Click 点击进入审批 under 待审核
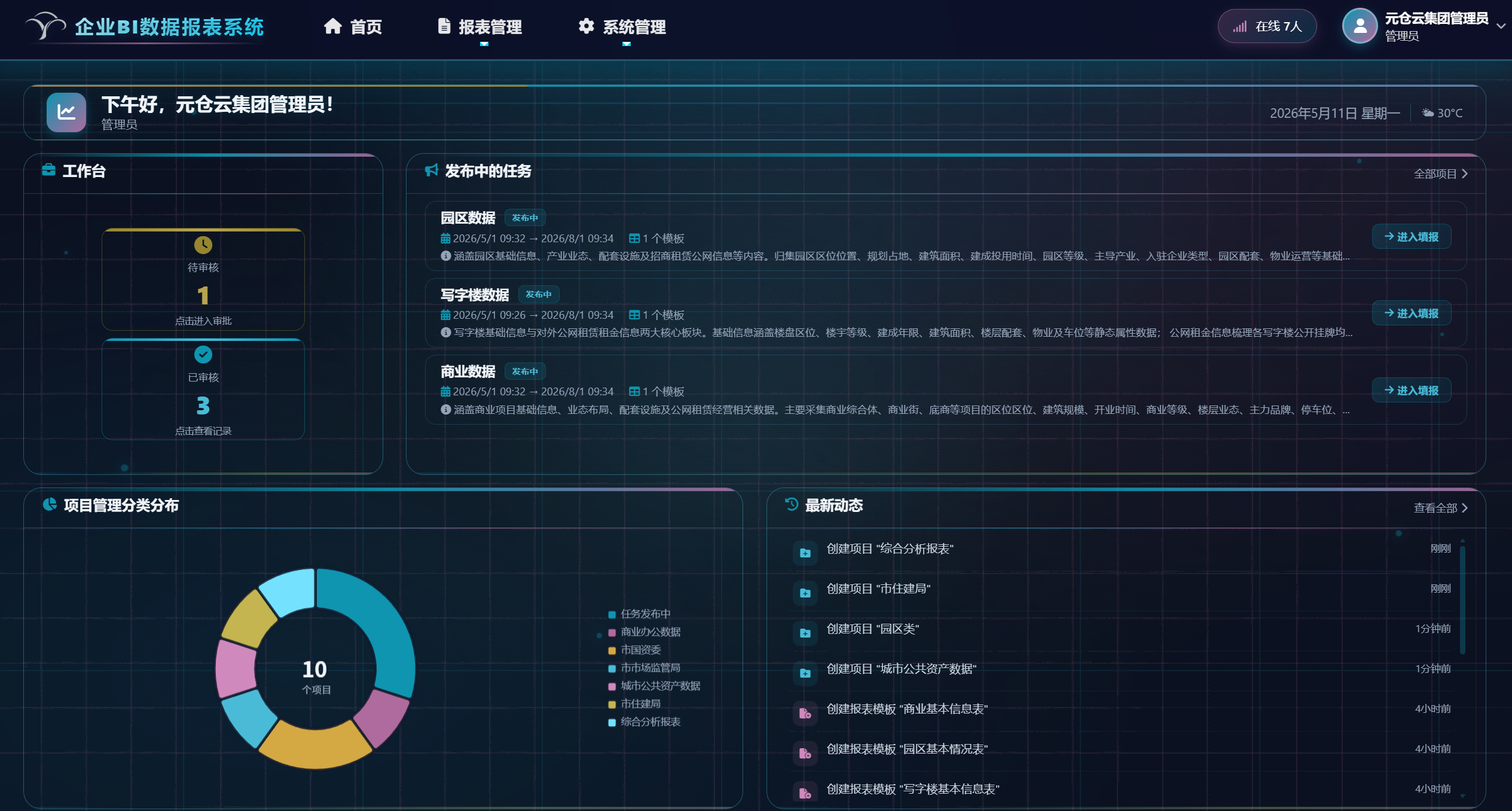1512x811 pixels. [x=203, y=321]
